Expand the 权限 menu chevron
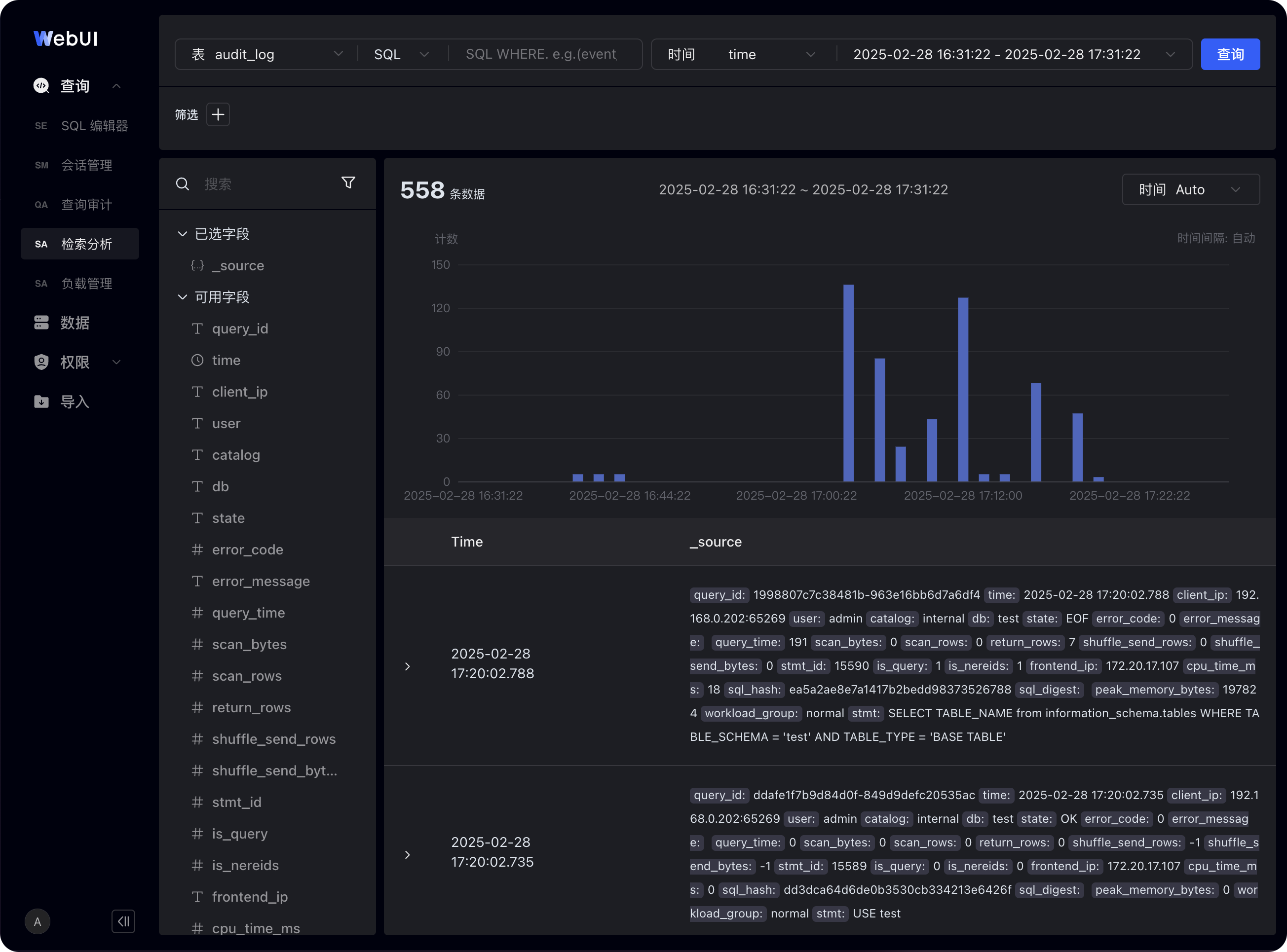 [116, 362]
